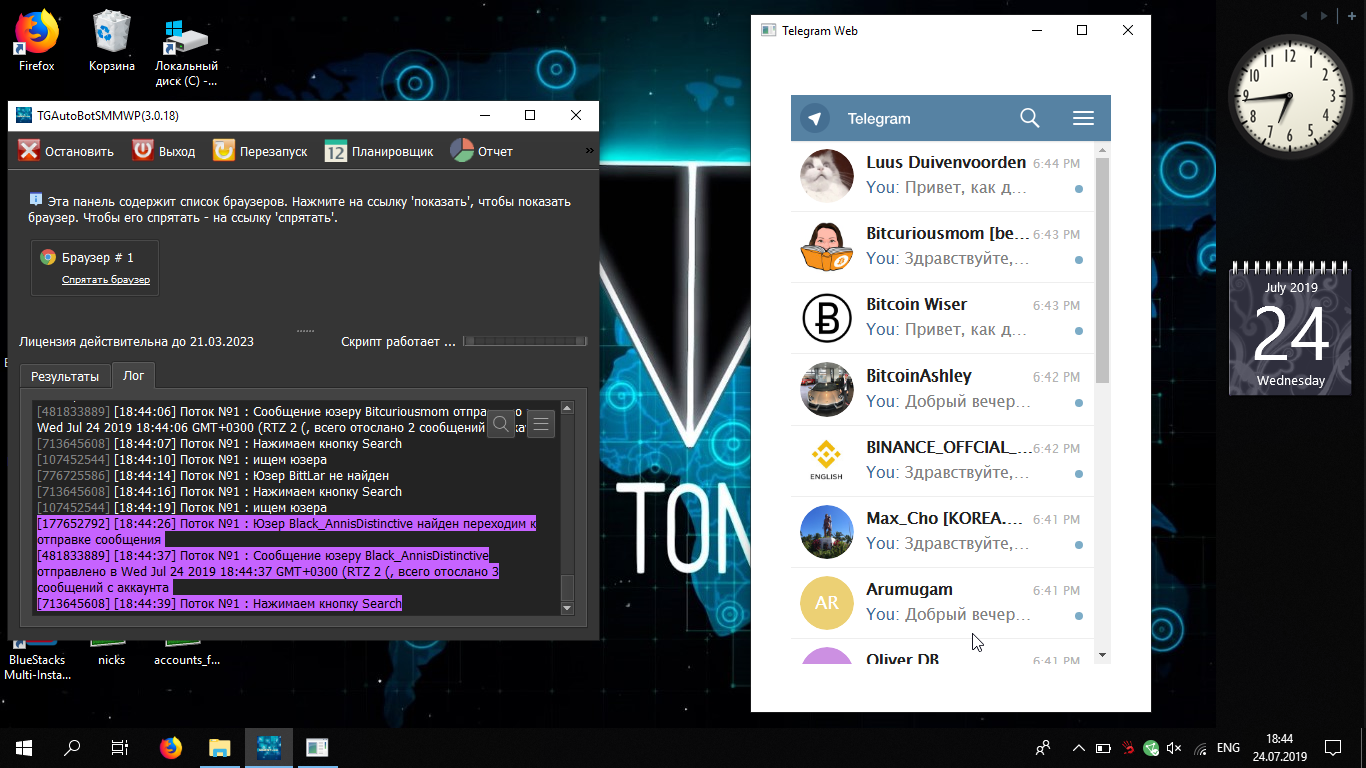This screenshot has width=1366, height=768.
Task: Open Firefox from the taskbar
Action: click(x=171, y=747)
